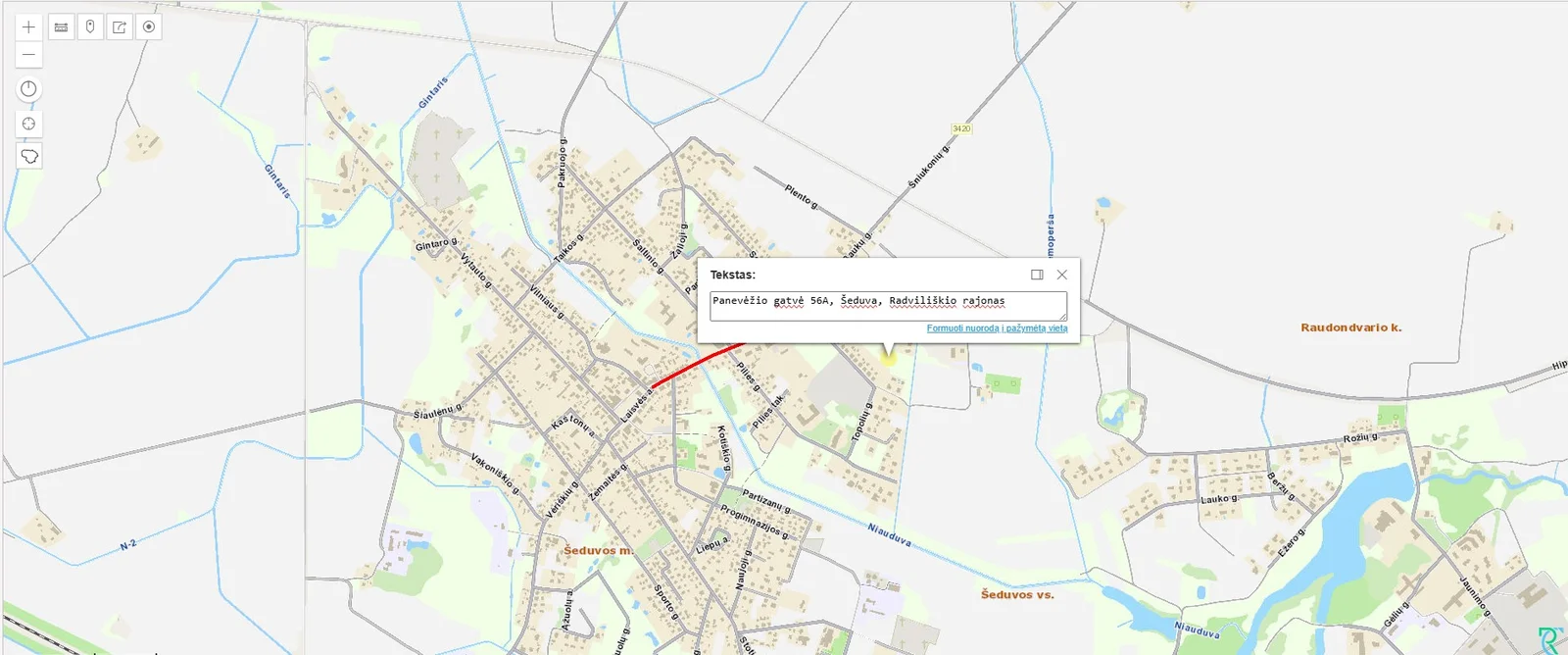Screen dimensions: 1568x655
Task: Dock the Tekstas popup panel
Action: click(x=1037, y=275)
